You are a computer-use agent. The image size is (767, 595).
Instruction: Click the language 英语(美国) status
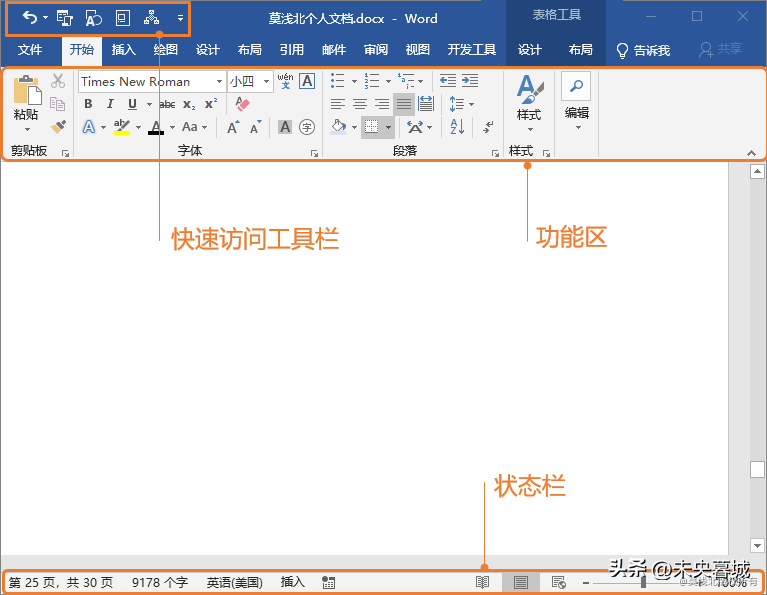[x=235, y=582]
